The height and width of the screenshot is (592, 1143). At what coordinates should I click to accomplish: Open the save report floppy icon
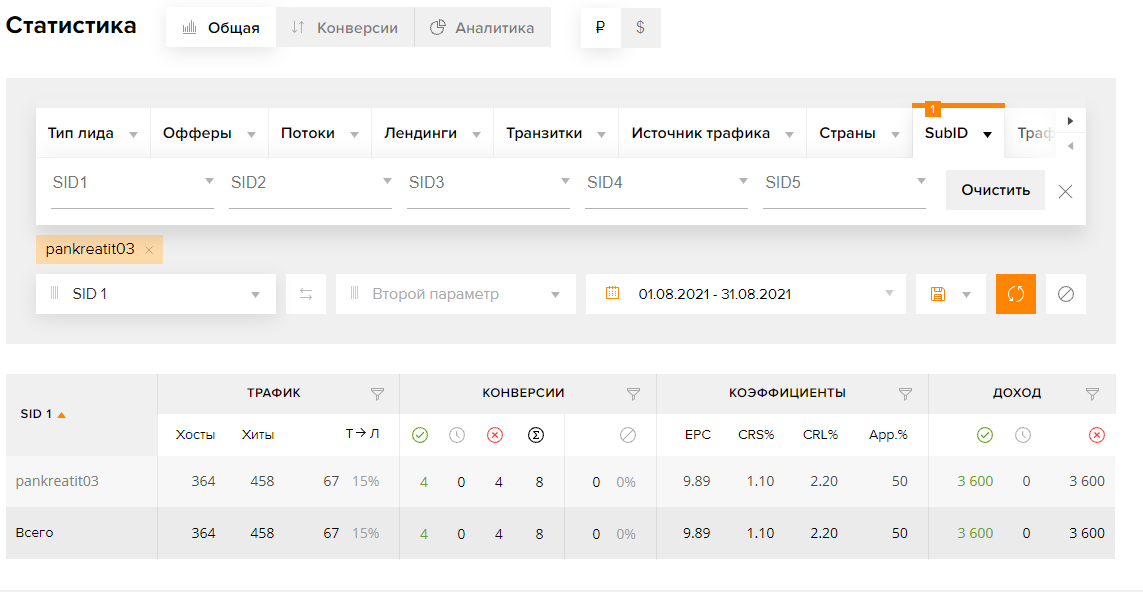[x=938, y=294]
